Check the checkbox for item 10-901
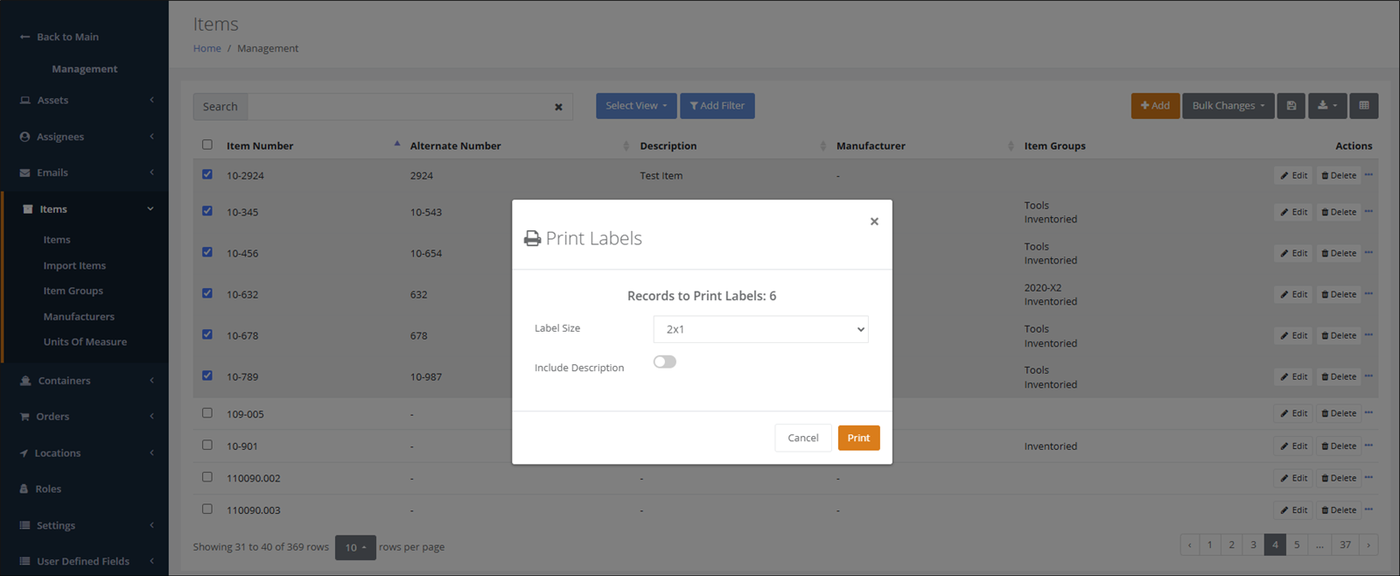 pyautogui.click(x=207, y=445)
